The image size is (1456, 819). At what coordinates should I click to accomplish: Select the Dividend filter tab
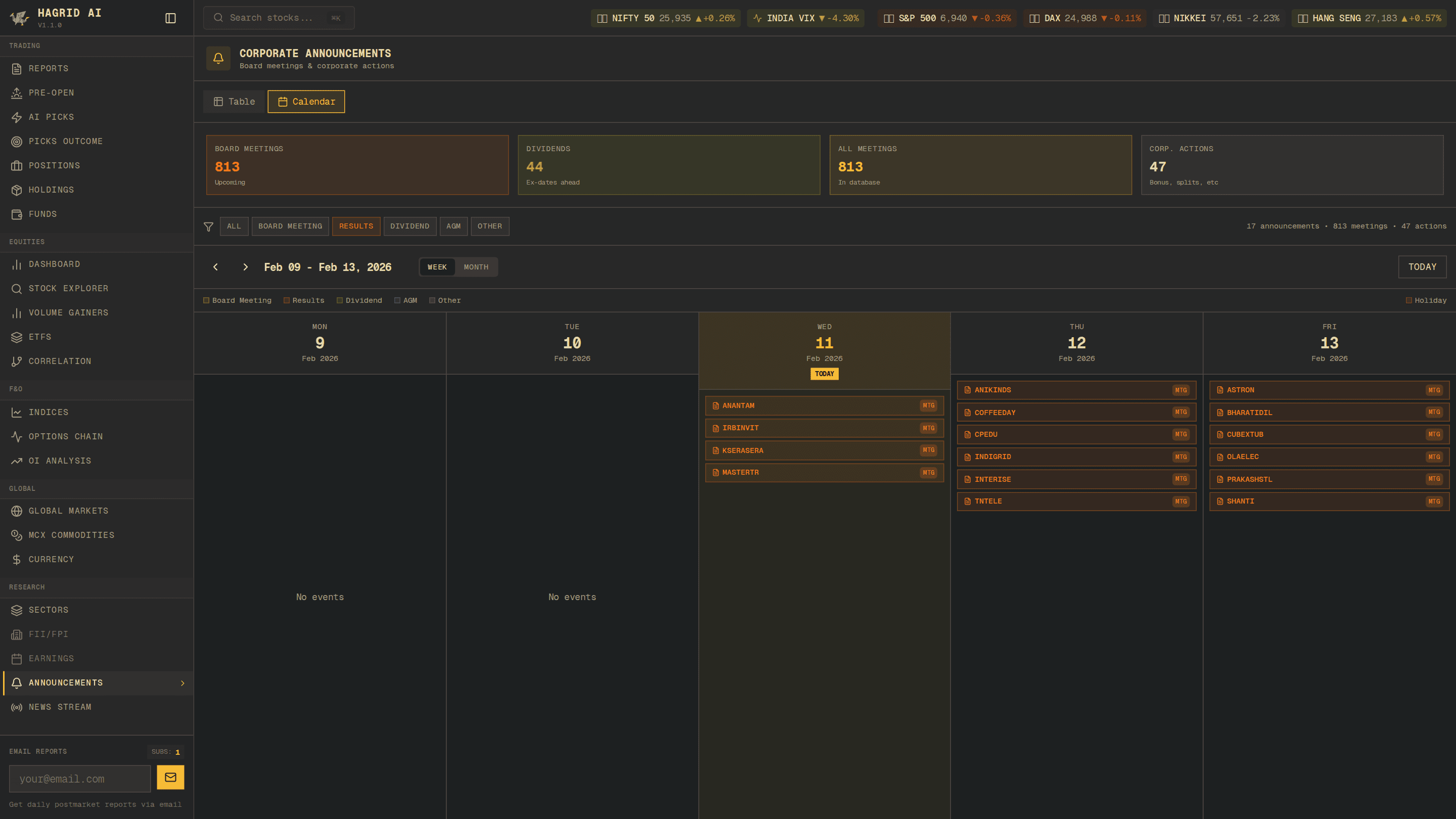(409, 226)
